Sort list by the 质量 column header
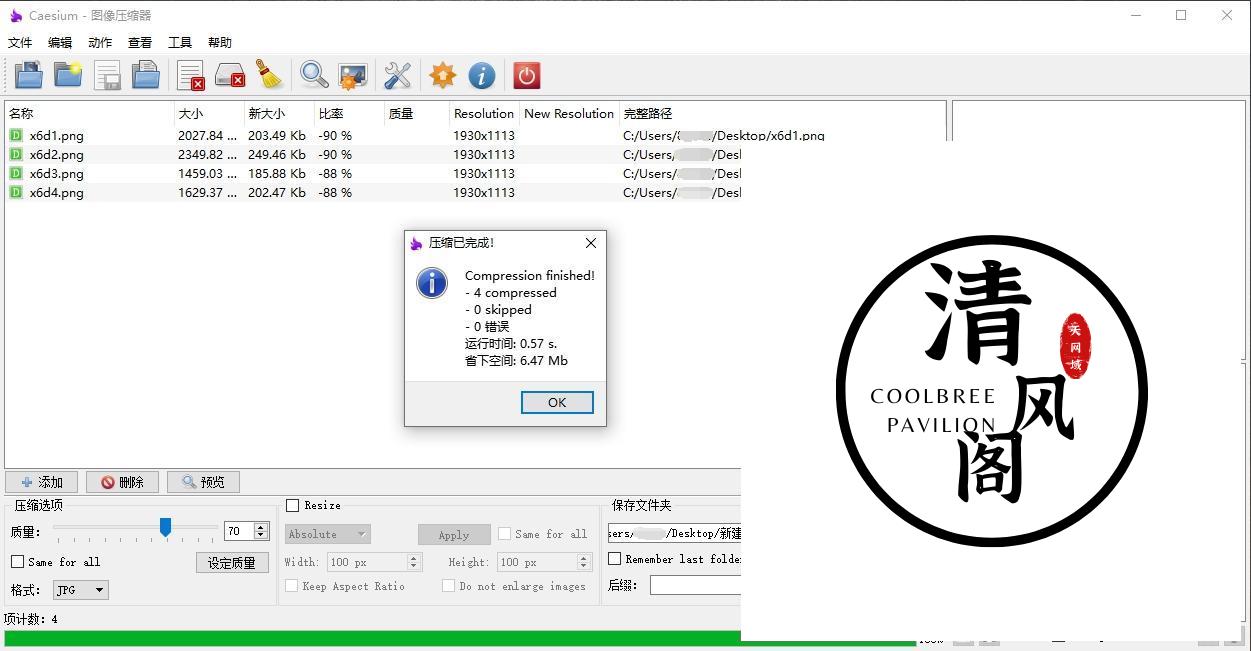The height and width of the screenshot is (651, 1251). click(416, 113)
